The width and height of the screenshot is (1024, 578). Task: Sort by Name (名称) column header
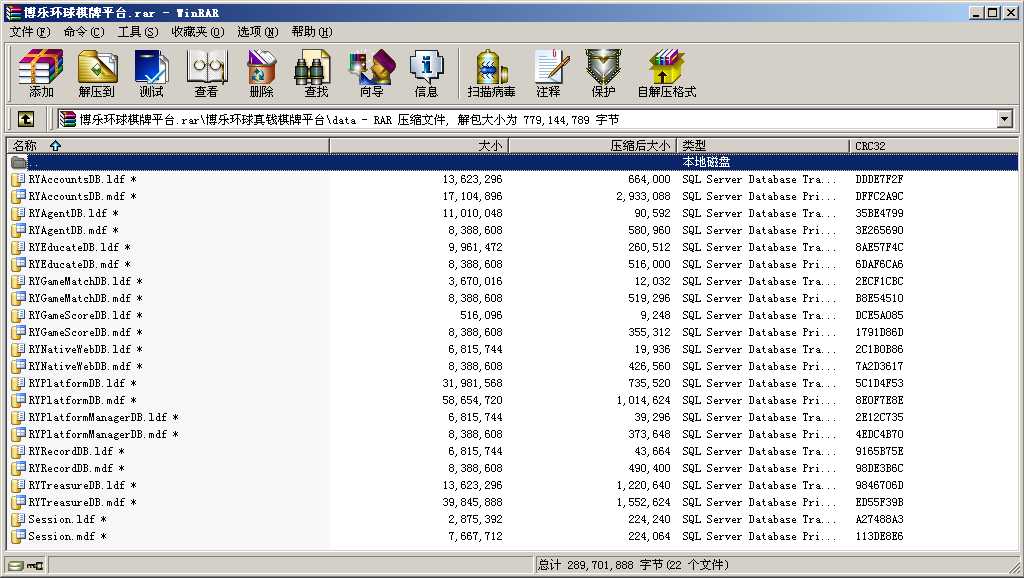(168, 146)
